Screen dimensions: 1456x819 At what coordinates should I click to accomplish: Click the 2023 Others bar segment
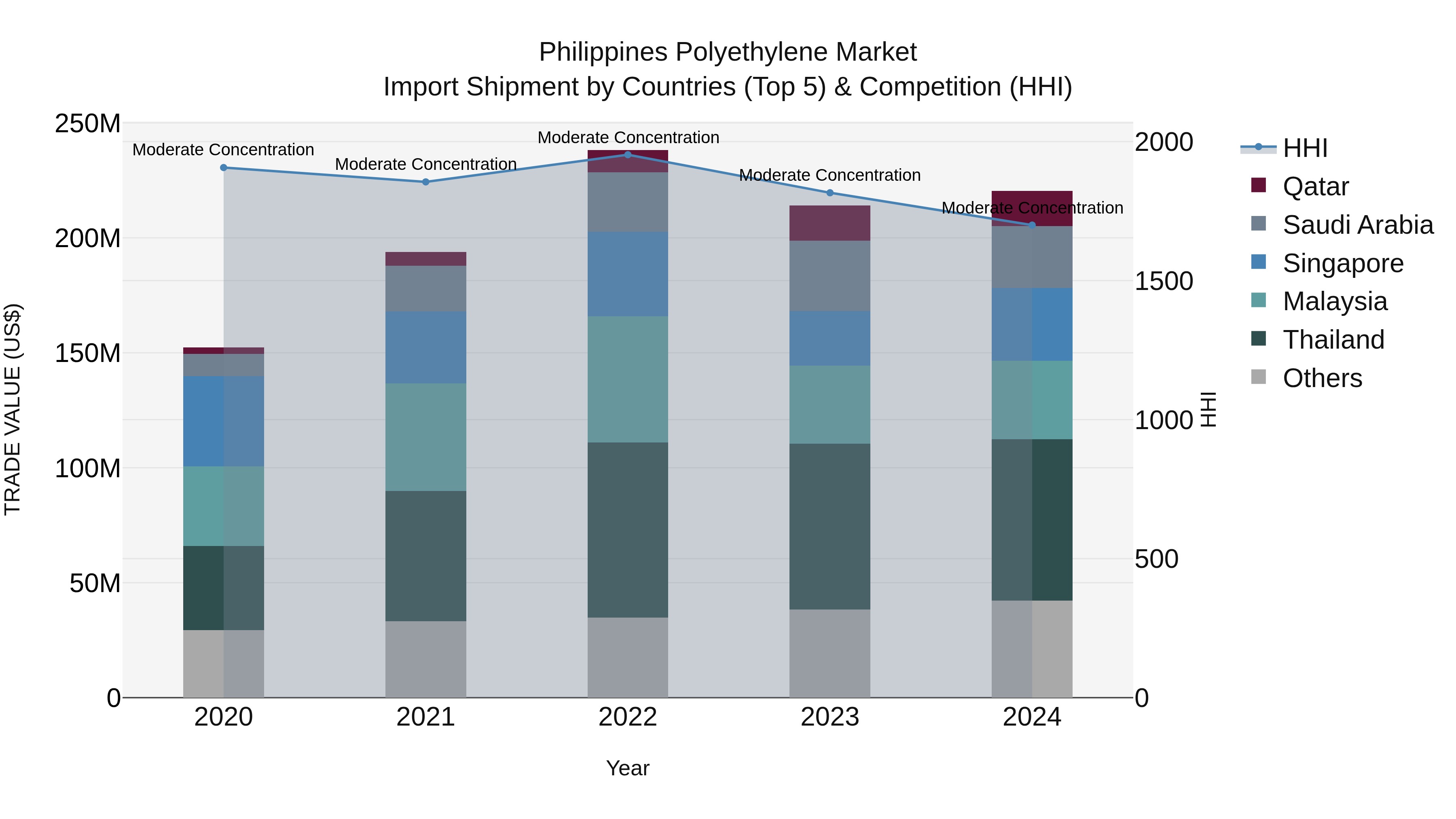(x=830, y=654)
